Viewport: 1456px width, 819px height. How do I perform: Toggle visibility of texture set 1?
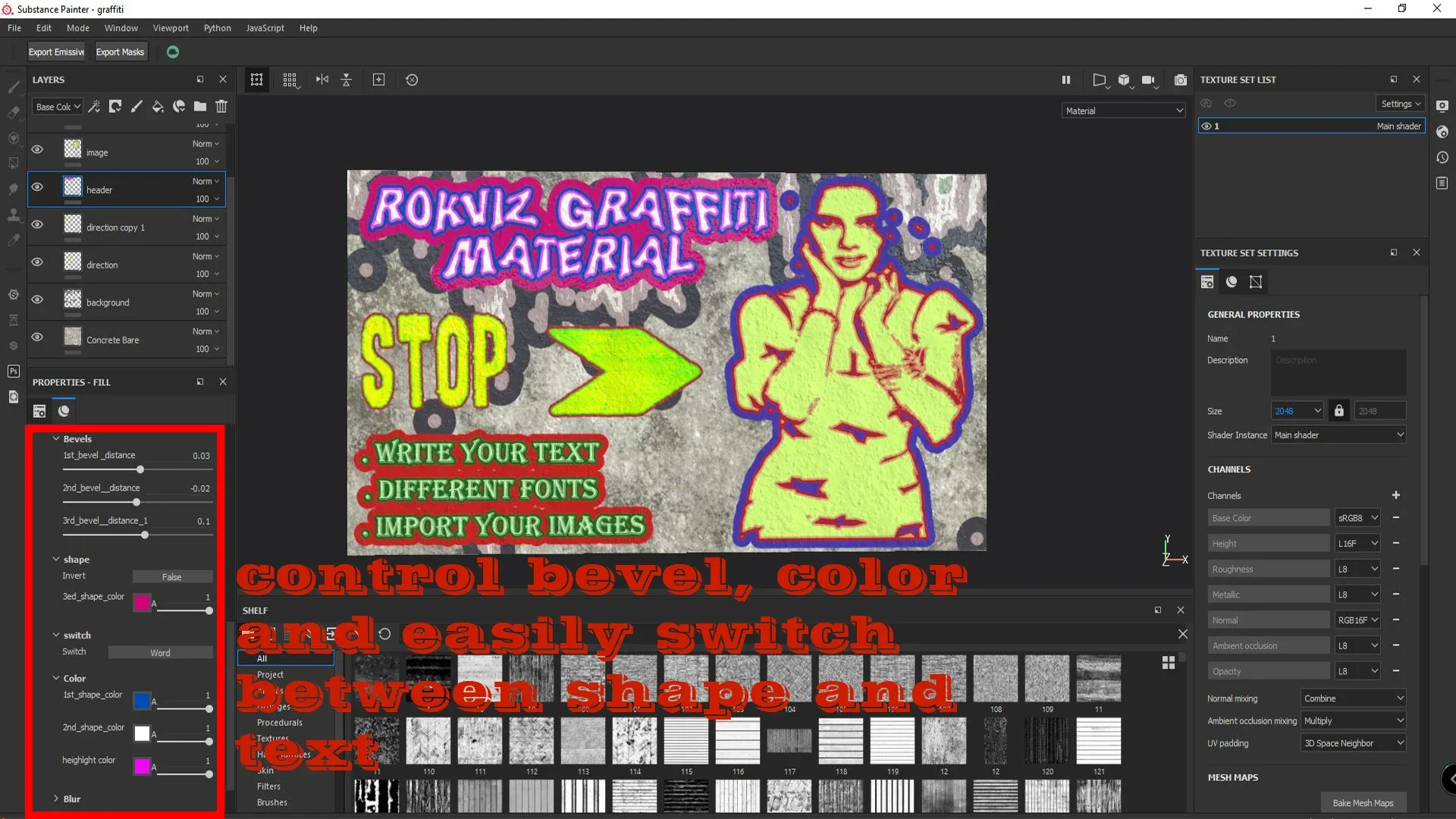[1207, 126]
